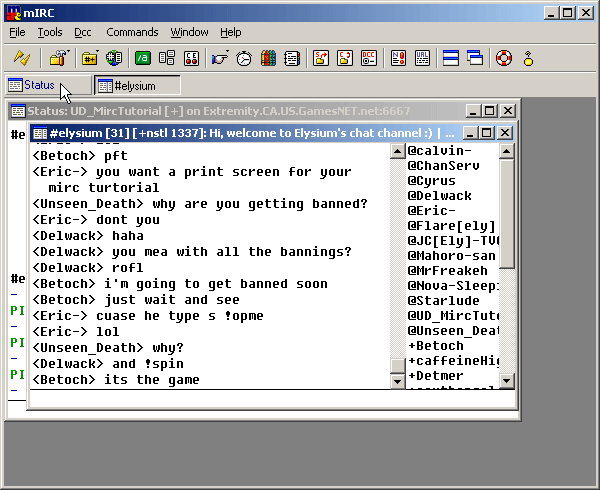Image resolution: width=600 pixels, height=490 pixels.
Task: Close the #elysium channel window
Action: click(x=505, y=133)
